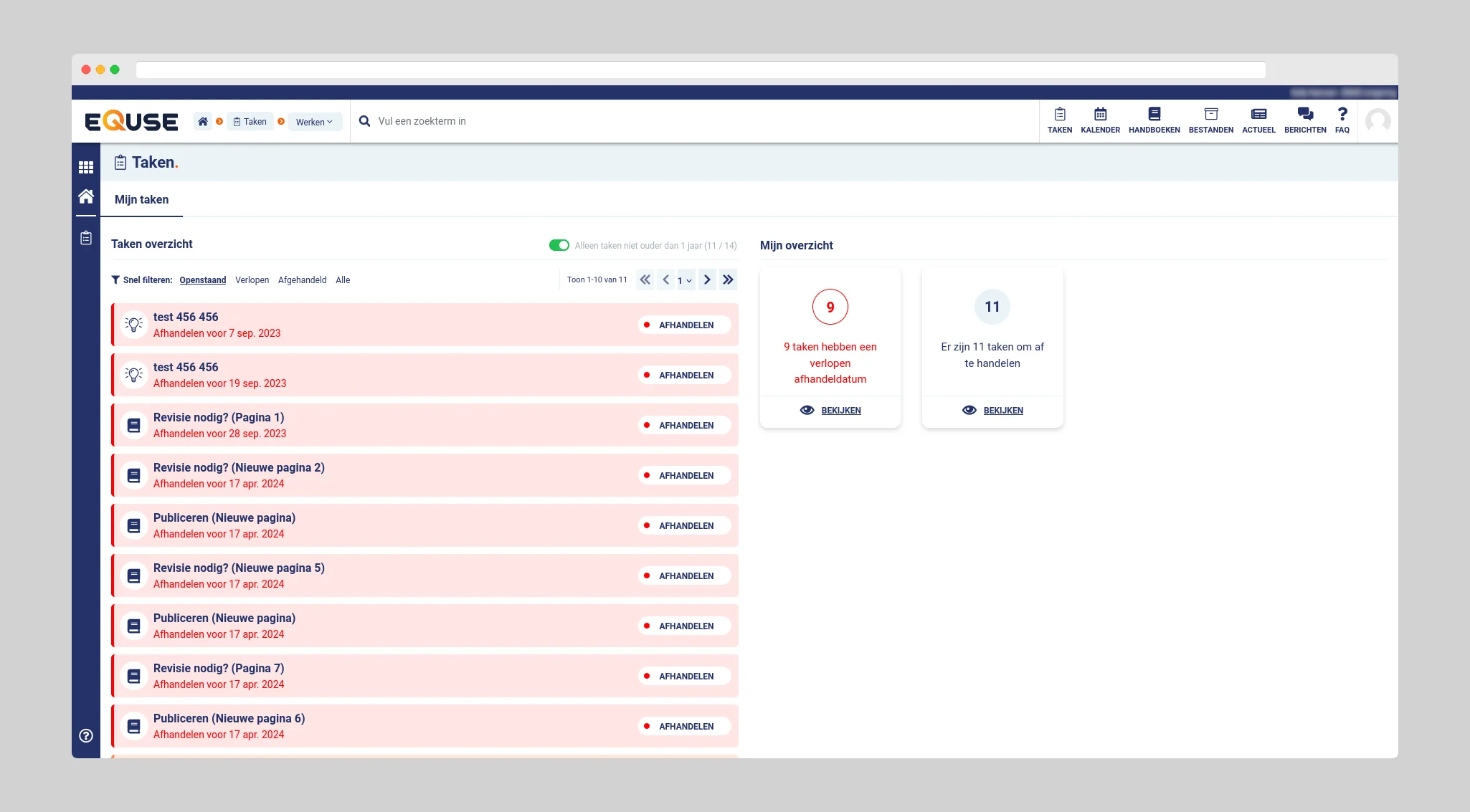
Task: Open Kalender from top navigation
Action: 1100,120
